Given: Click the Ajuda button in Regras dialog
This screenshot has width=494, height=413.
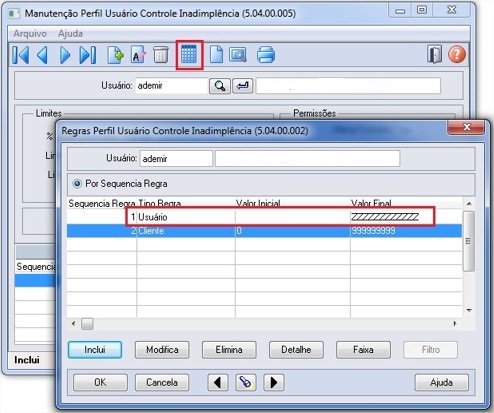Looking at the screenshot, I should pos(441,382).
